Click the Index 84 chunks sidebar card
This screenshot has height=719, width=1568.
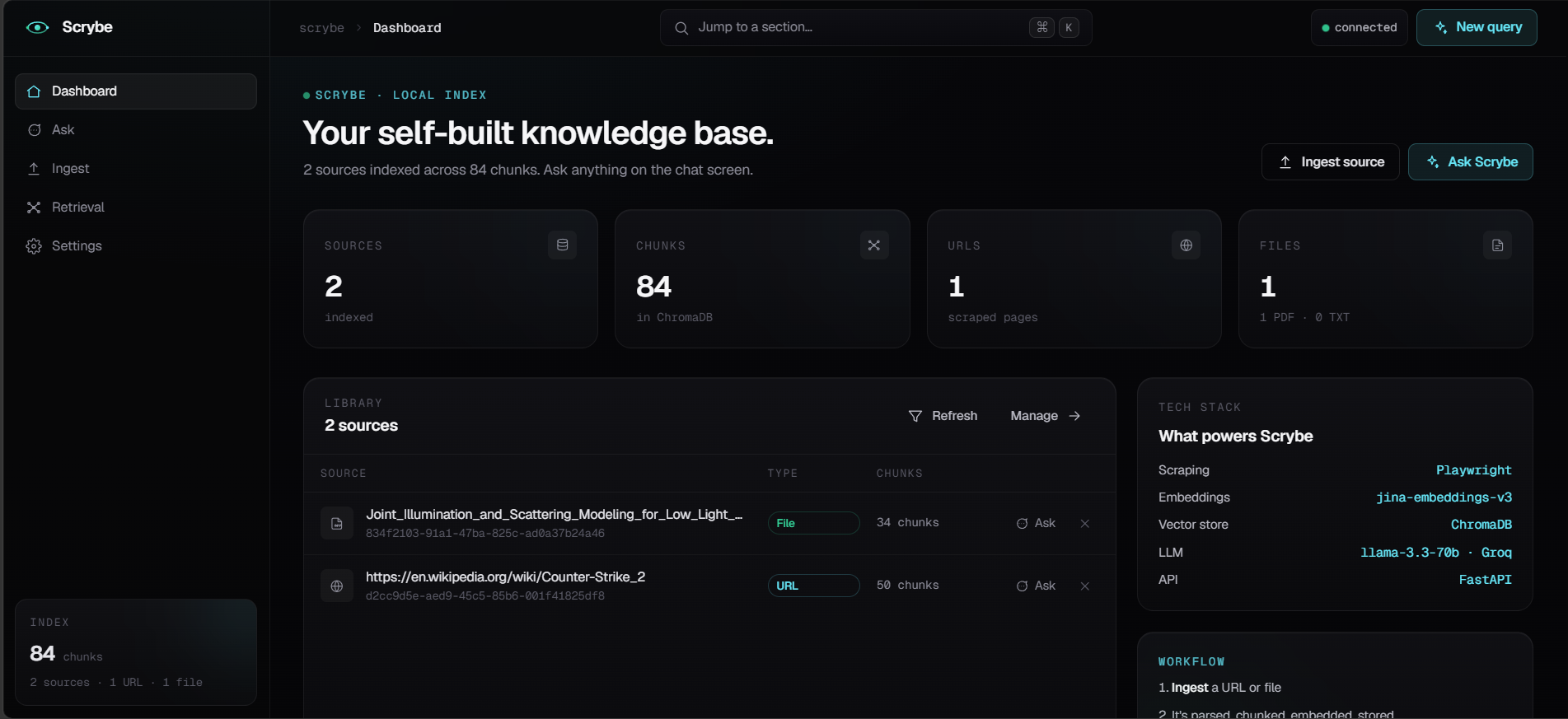coord(136,652)
